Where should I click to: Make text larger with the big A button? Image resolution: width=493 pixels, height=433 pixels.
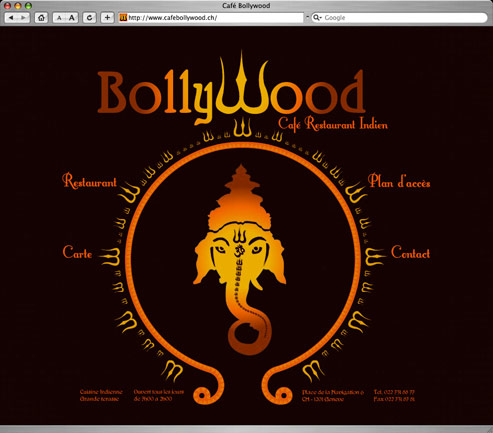tap(72, 18)
